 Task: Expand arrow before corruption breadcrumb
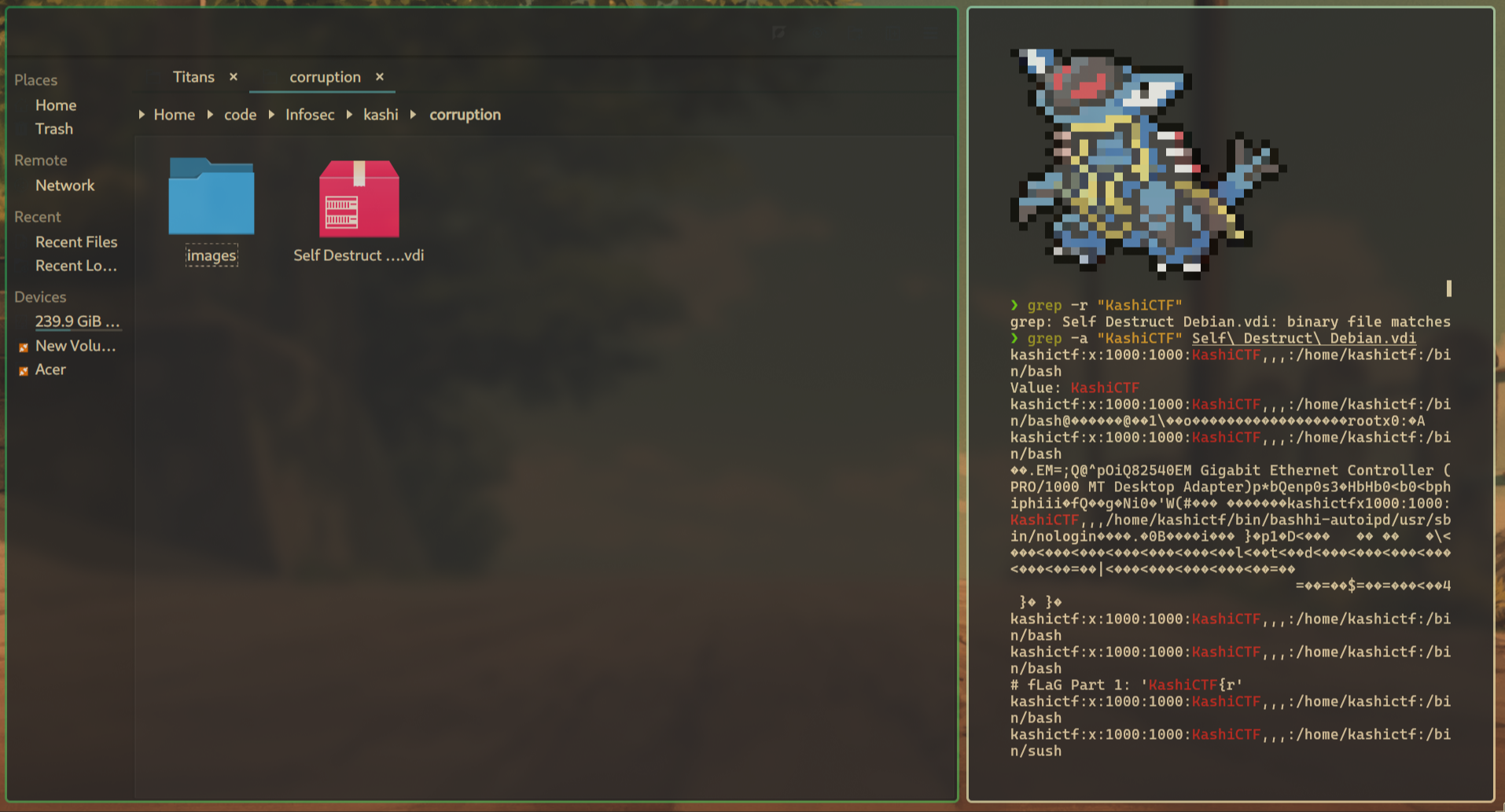(413, 115)
